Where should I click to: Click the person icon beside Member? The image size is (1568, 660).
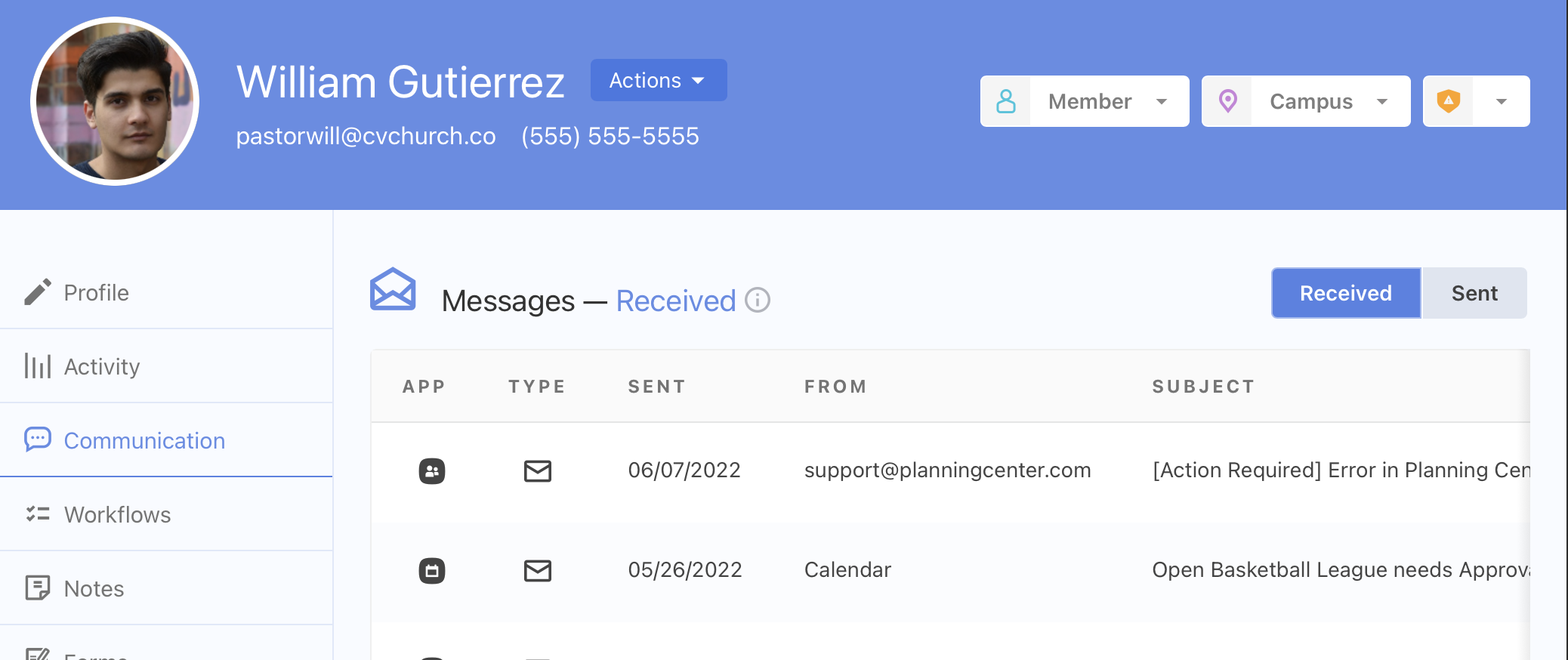(x=1006, y=101)
